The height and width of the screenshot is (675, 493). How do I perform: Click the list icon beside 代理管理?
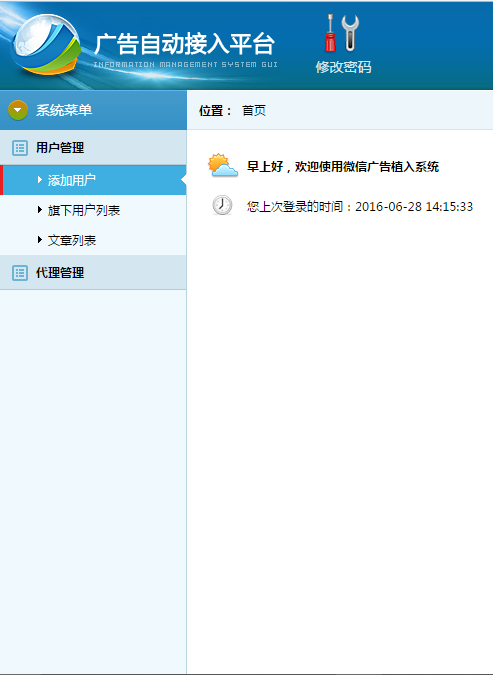click(x=20, y=273)
